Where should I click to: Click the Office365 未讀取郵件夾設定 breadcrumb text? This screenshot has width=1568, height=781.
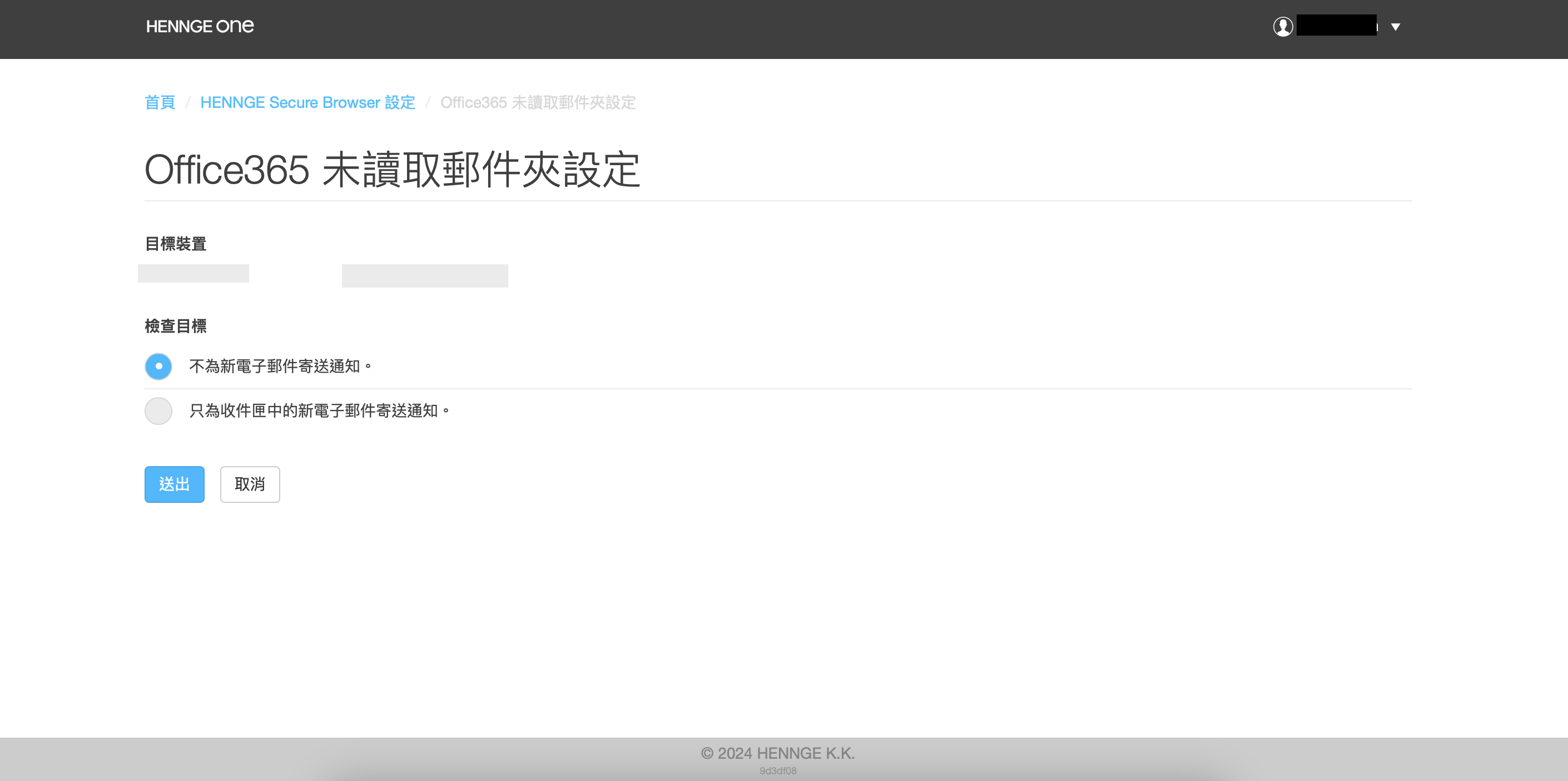coord(538,102)
